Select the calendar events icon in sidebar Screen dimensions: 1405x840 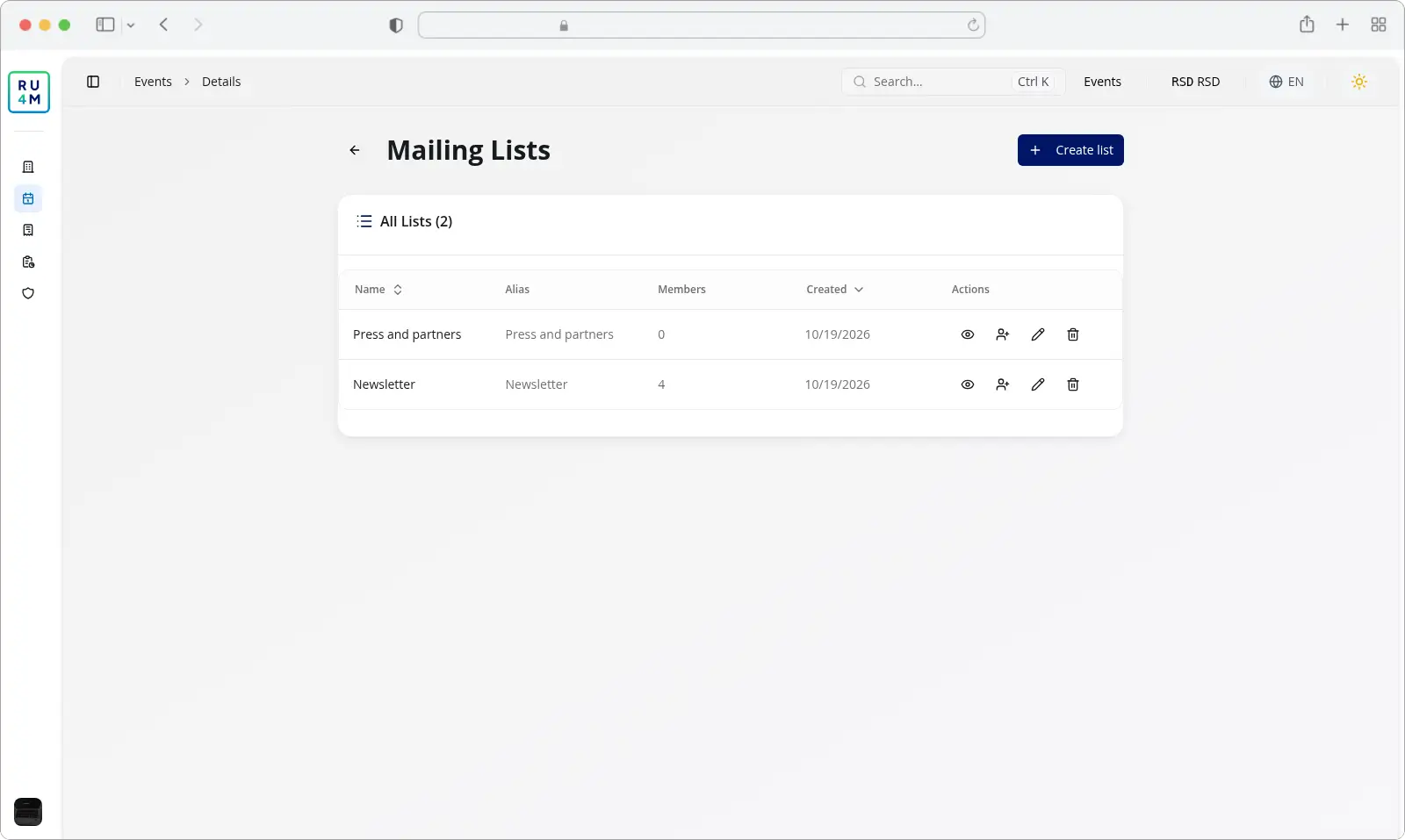click(28, 198)
